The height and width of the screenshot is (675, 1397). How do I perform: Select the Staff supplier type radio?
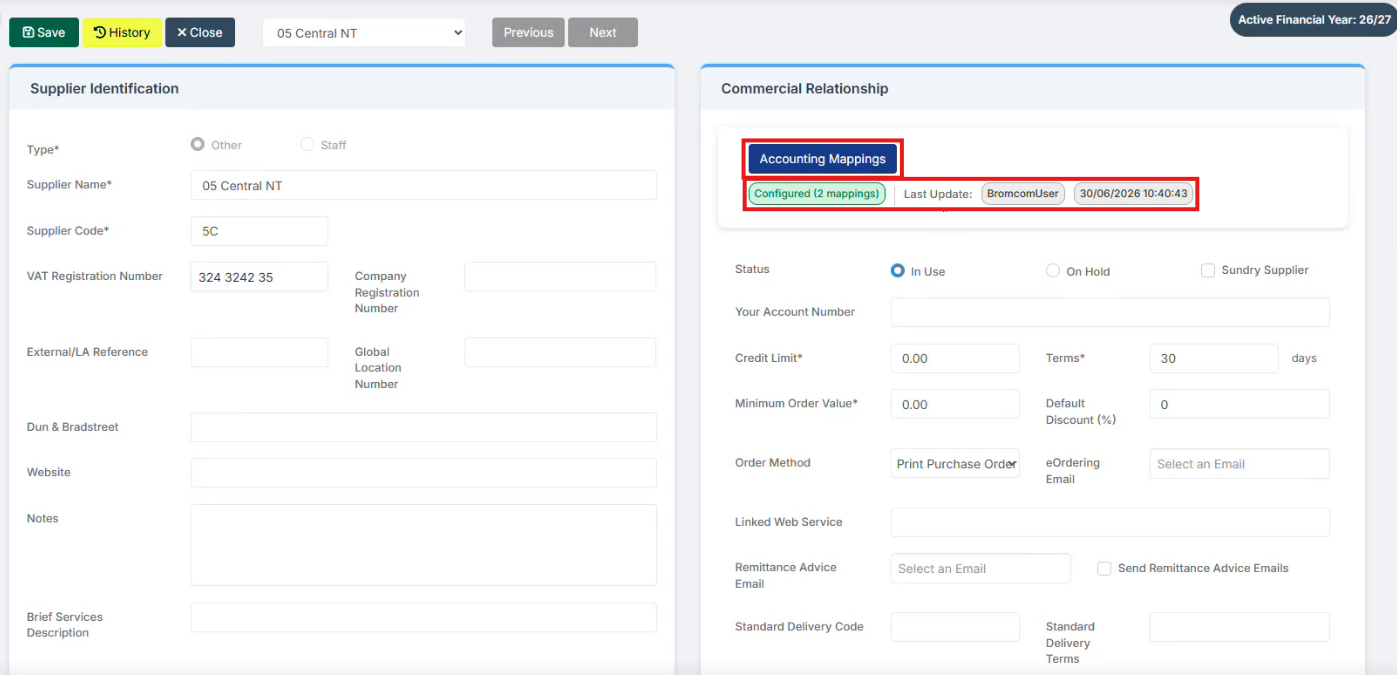pos(307,144)
